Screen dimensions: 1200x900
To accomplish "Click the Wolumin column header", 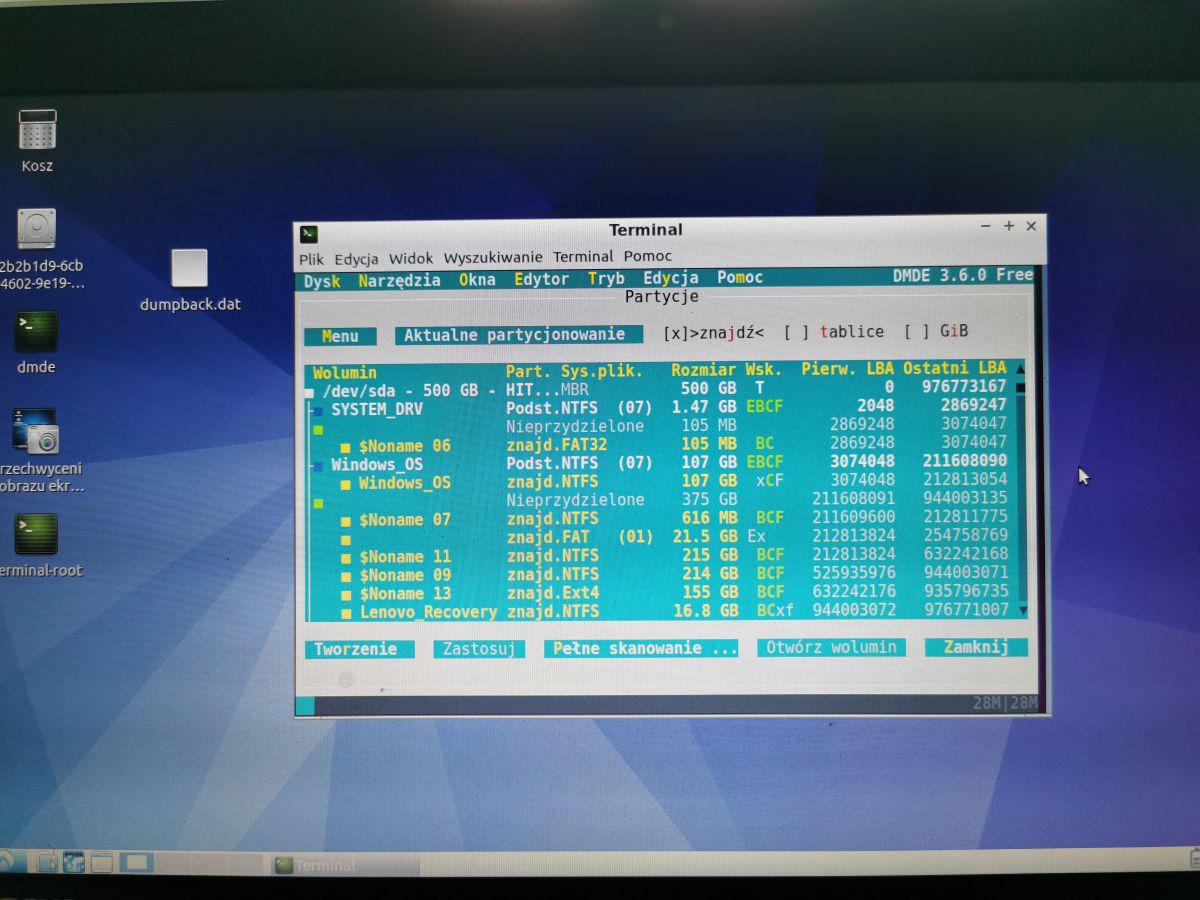I will click(345, 373).
